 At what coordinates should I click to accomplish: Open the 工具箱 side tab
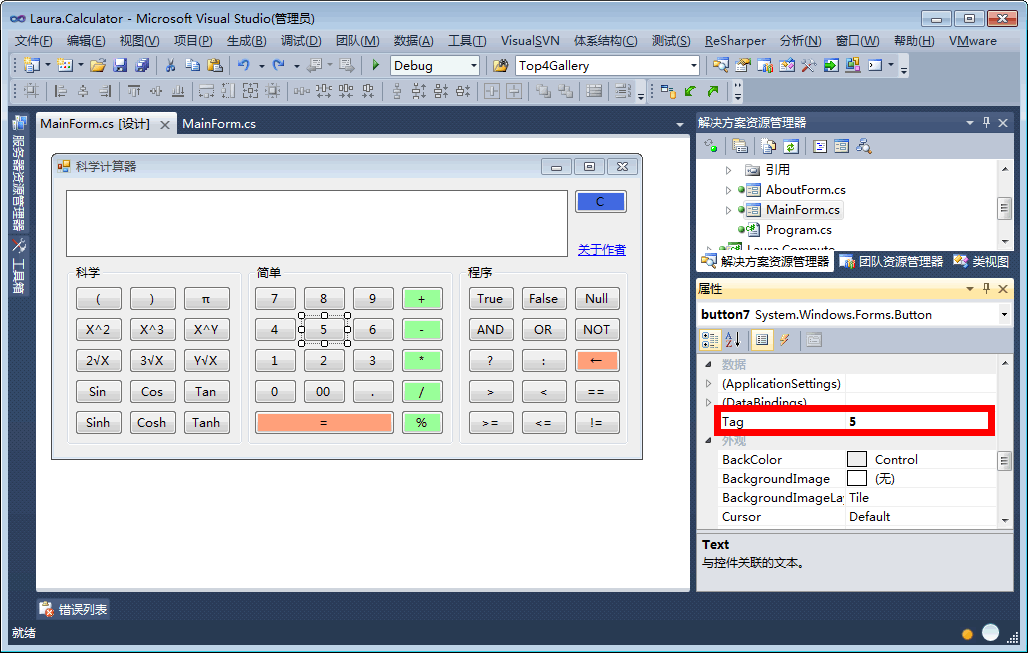point(19,267)
